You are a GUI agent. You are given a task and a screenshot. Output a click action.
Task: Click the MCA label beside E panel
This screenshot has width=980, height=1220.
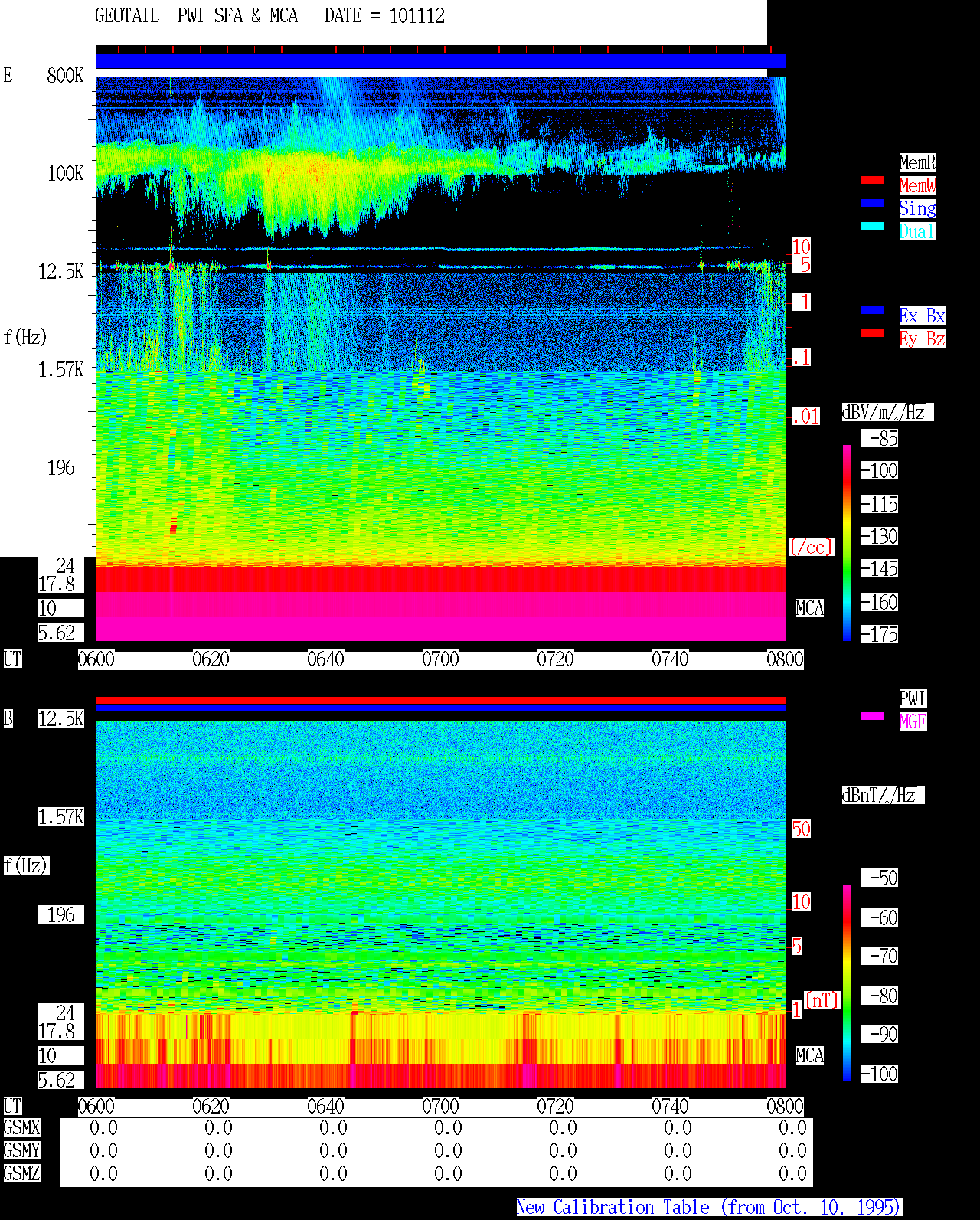[x=810, y=609]
